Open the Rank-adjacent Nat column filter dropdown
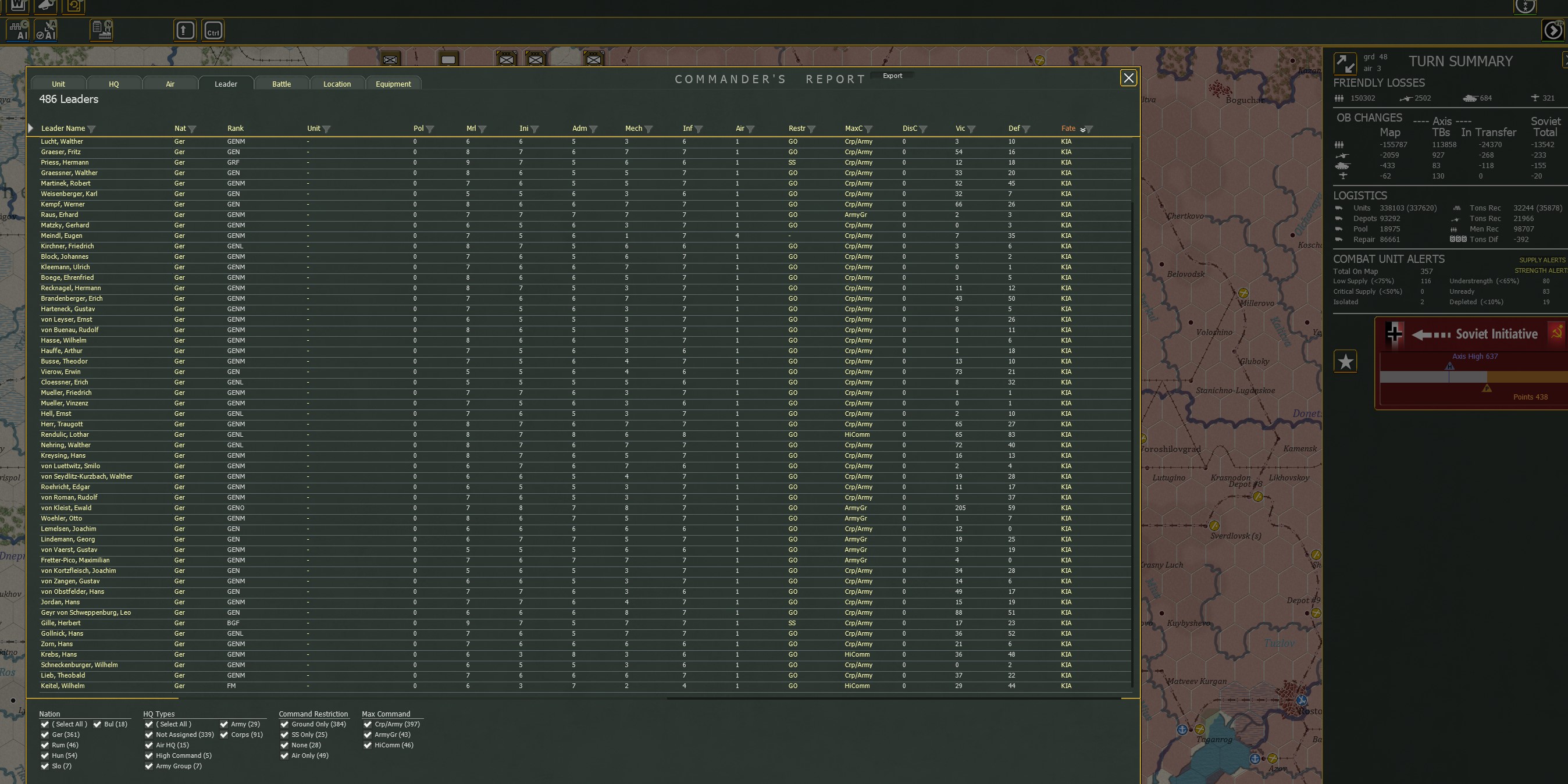 click(x=193, y=129)
